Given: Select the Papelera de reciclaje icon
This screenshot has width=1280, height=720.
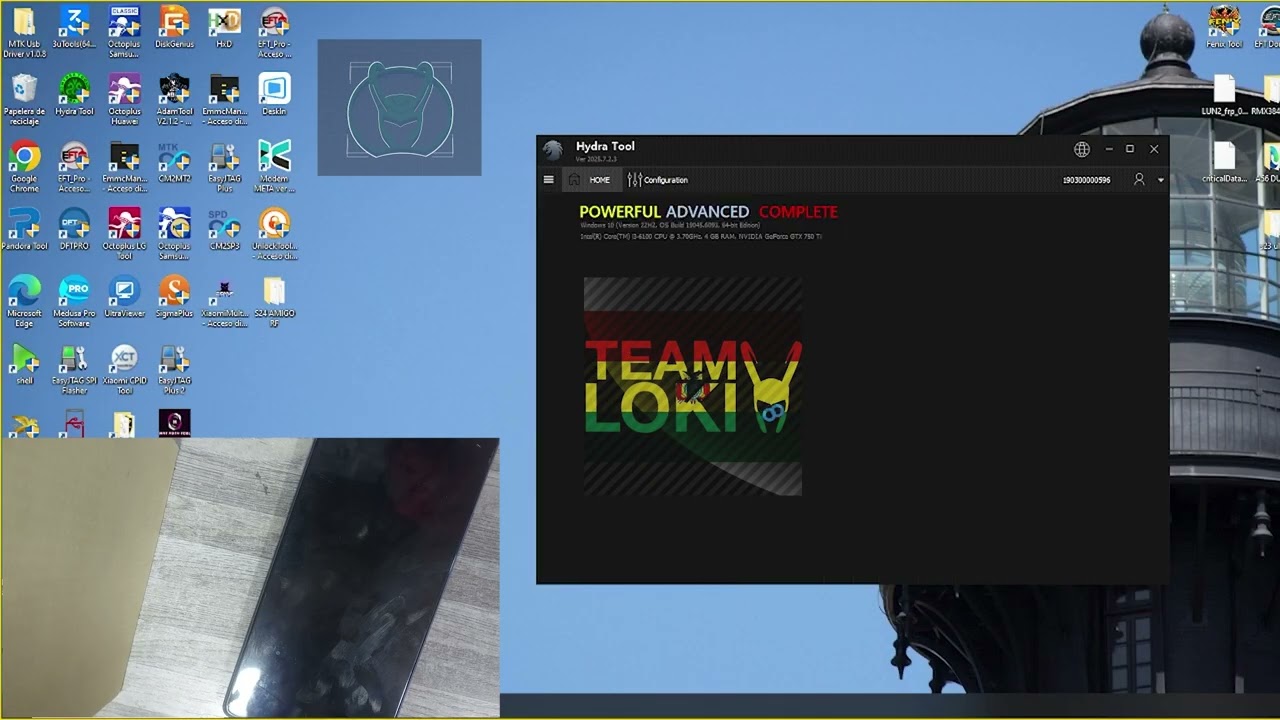Looking at the screenshot, I should click(25, 100).
